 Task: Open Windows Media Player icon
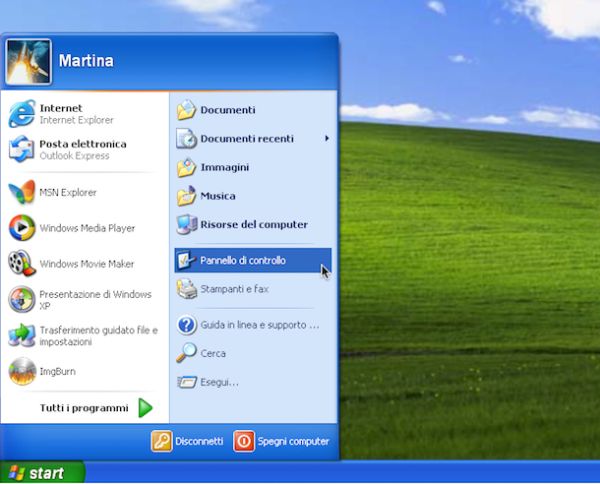point(22,228)
